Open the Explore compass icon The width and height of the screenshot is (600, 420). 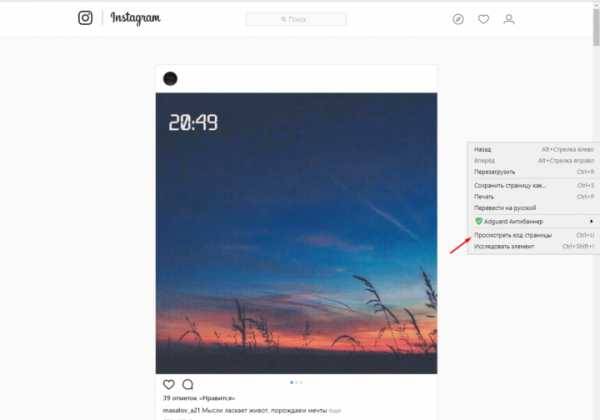pos(458,19)
